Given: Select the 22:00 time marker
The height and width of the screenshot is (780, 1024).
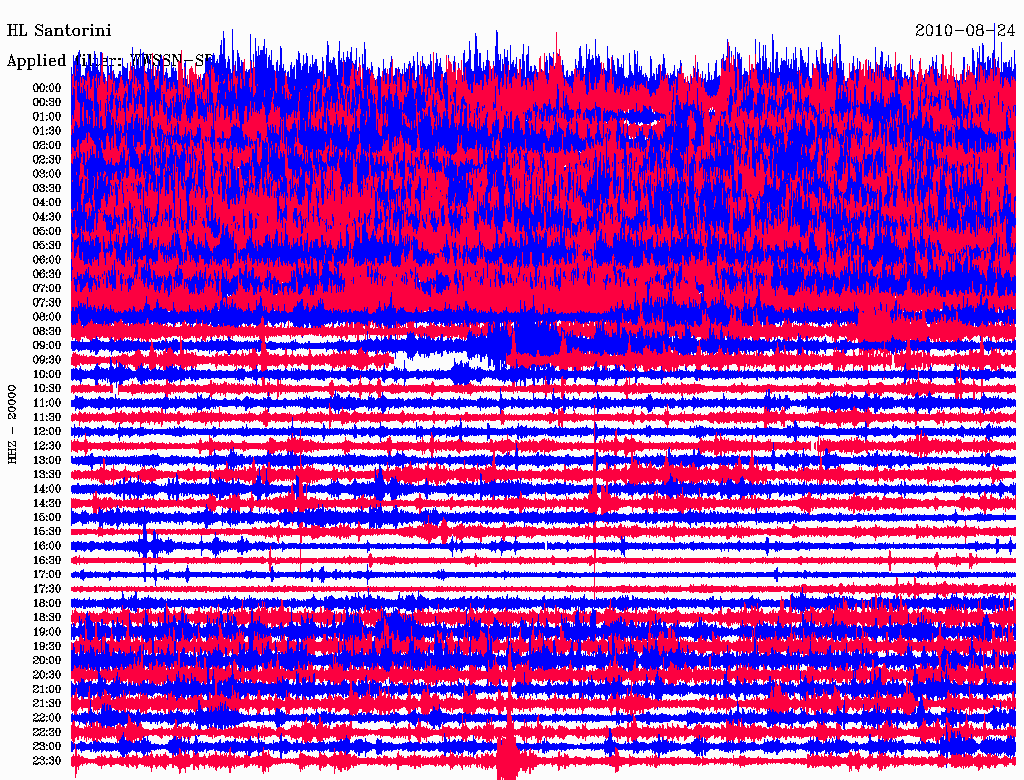Looking at the screenshot, I should click(47, 717).
